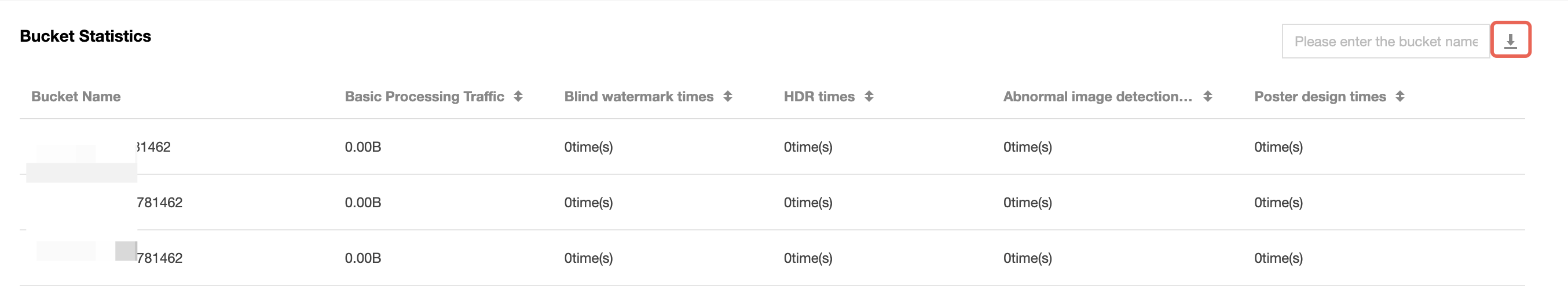
Task: Open the third row's bucket name
Action: 159,258
